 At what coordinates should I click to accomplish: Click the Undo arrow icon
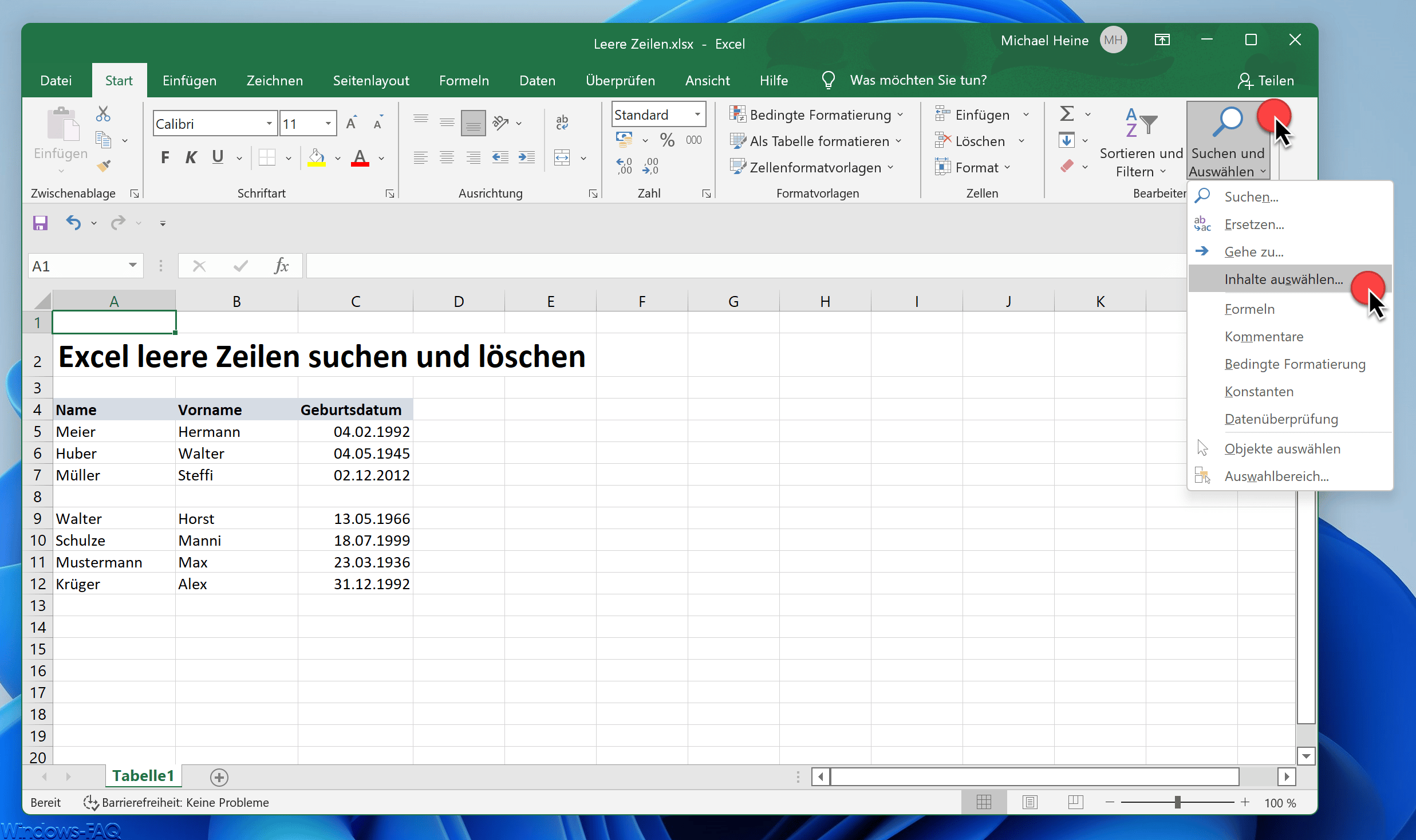pos(73,222)
